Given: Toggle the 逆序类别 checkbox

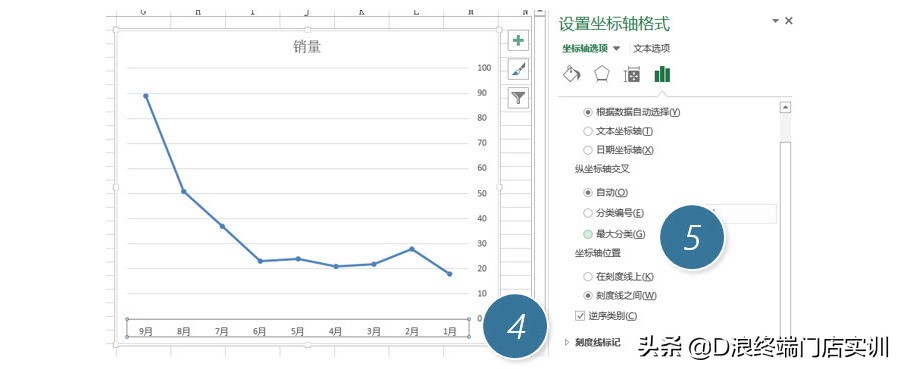Looking at the screenshot, I should click(x=580, y=316).
